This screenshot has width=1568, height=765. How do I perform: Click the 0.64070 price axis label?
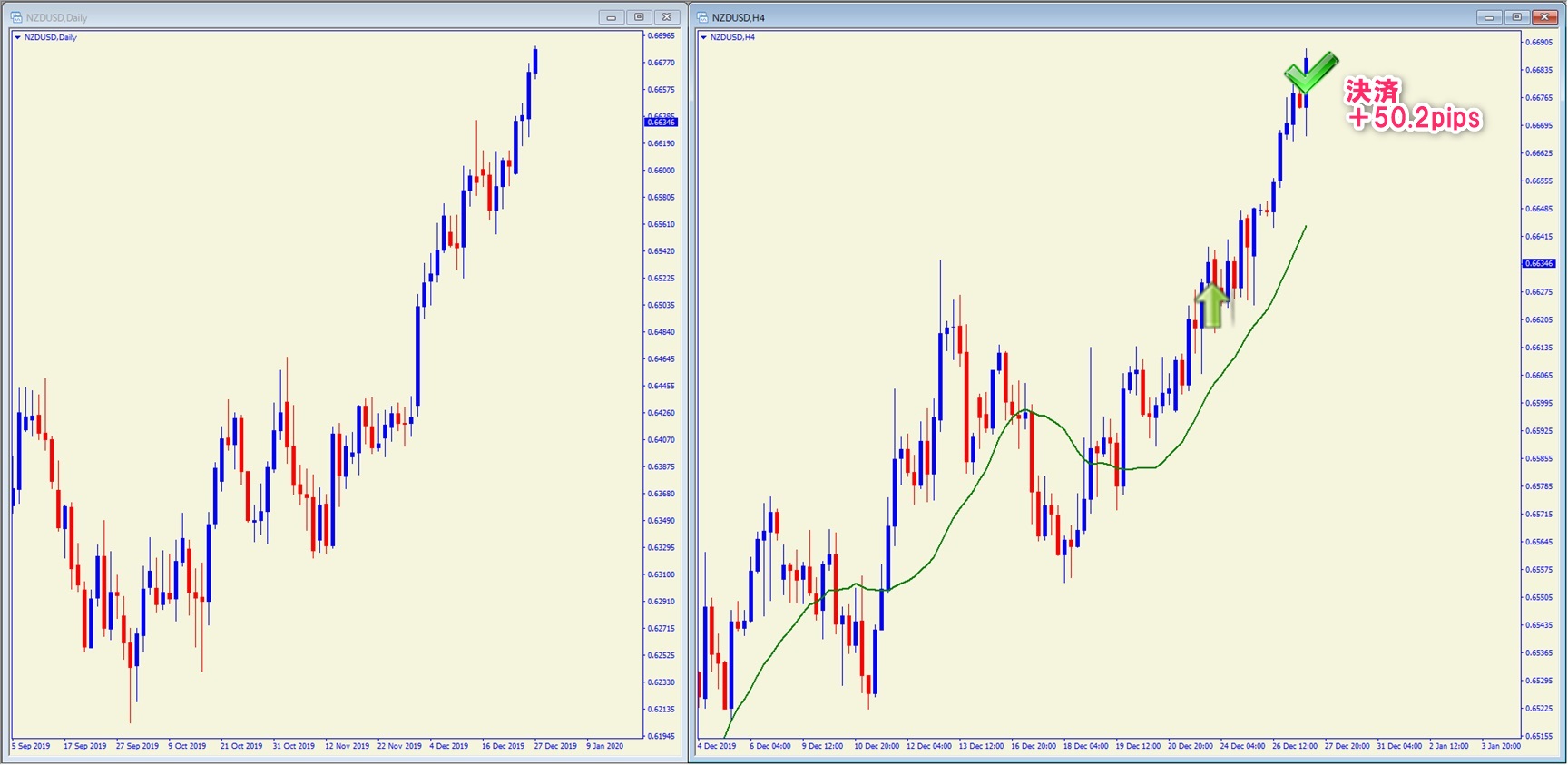tap(661, 440)
